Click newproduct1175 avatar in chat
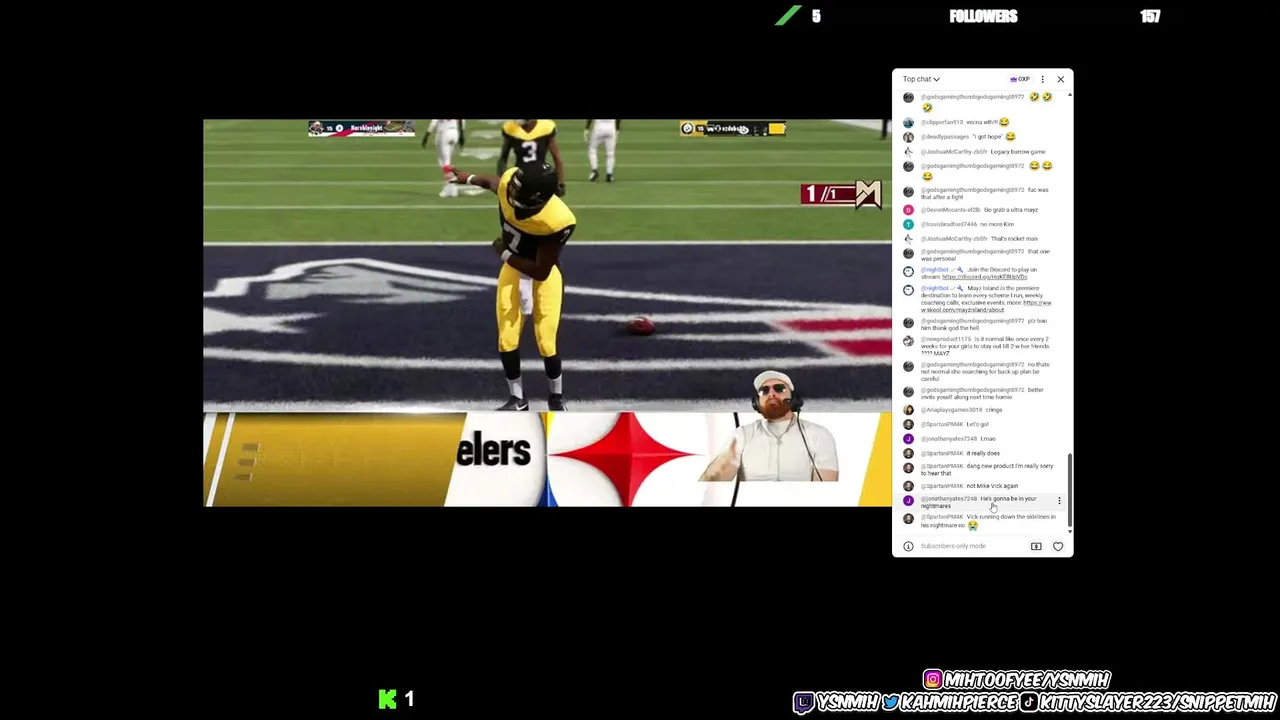1280x720 pixels. pos(908,341)
